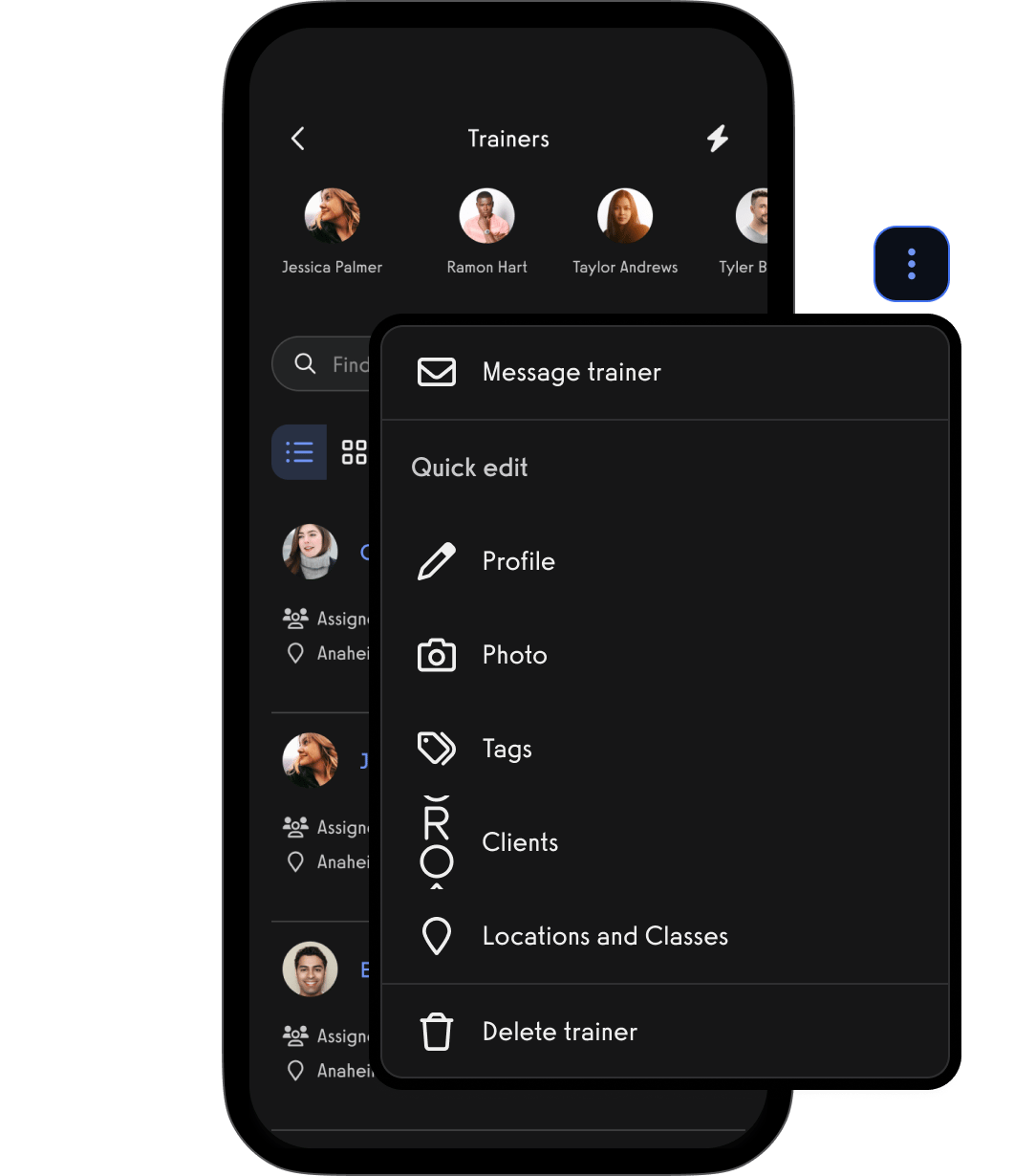Screen dimensions: 1014x1176
Task: Click the pencil edit icon
Action: (437, 561)
